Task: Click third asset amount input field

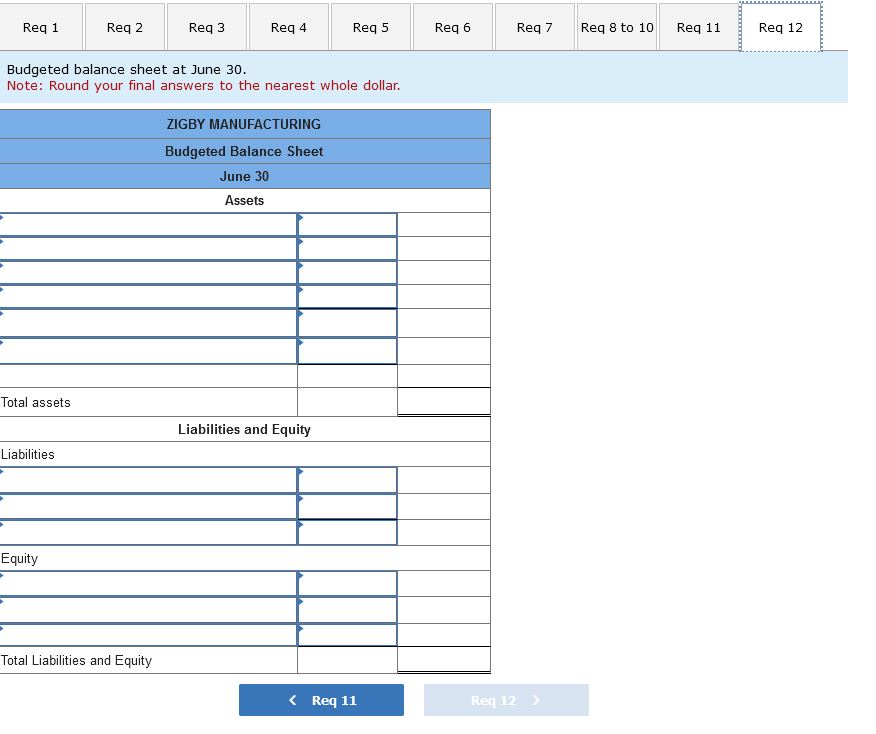Action: pos(347,273)
